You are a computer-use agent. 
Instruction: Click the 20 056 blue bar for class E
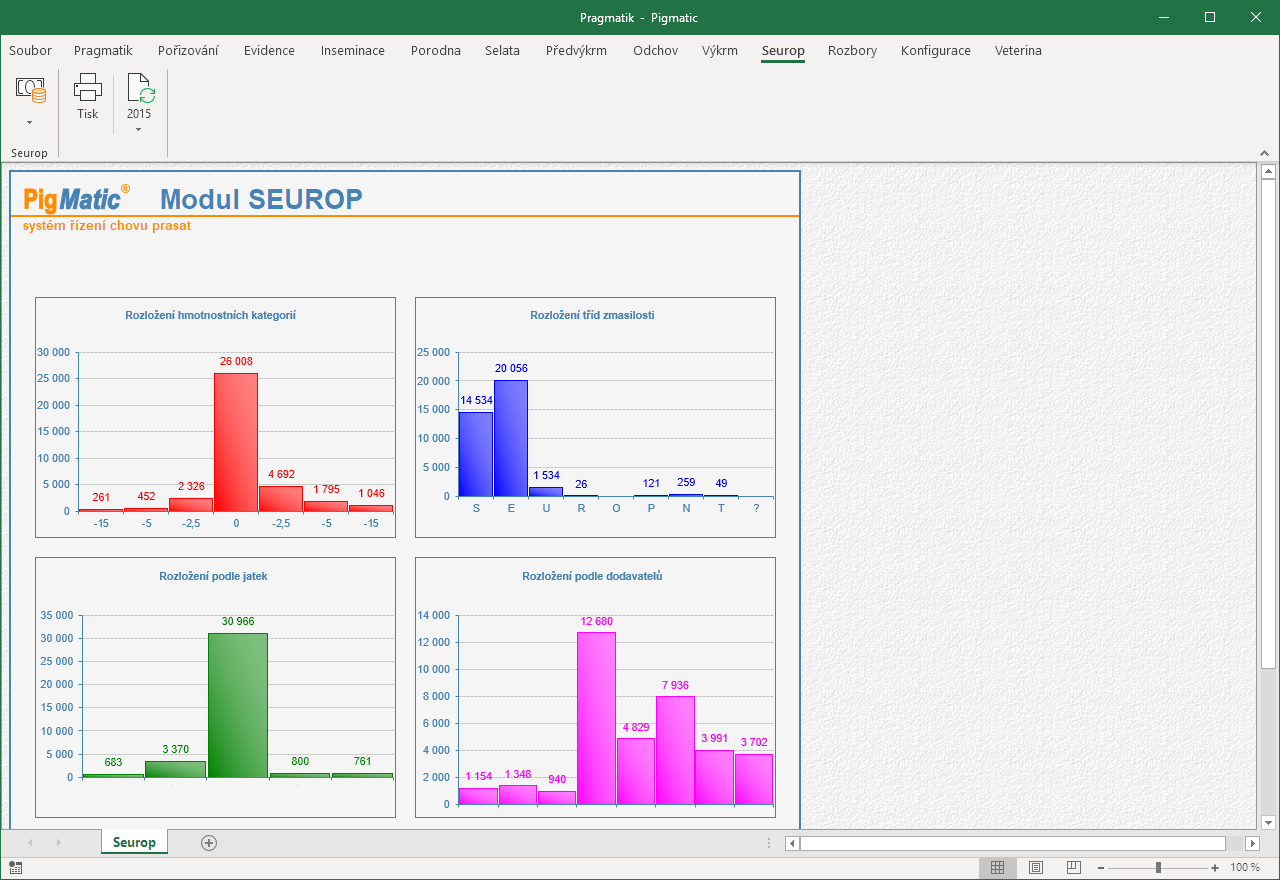[511, 438]
